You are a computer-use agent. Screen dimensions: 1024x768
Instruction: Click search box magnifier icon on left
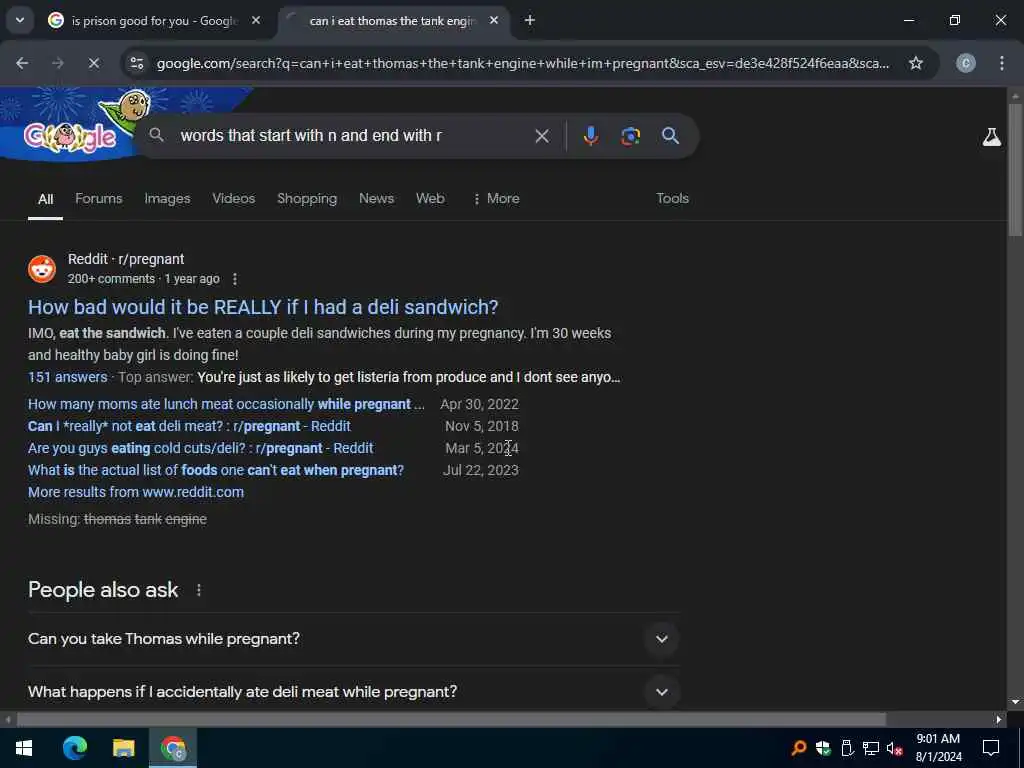point(156,135)
